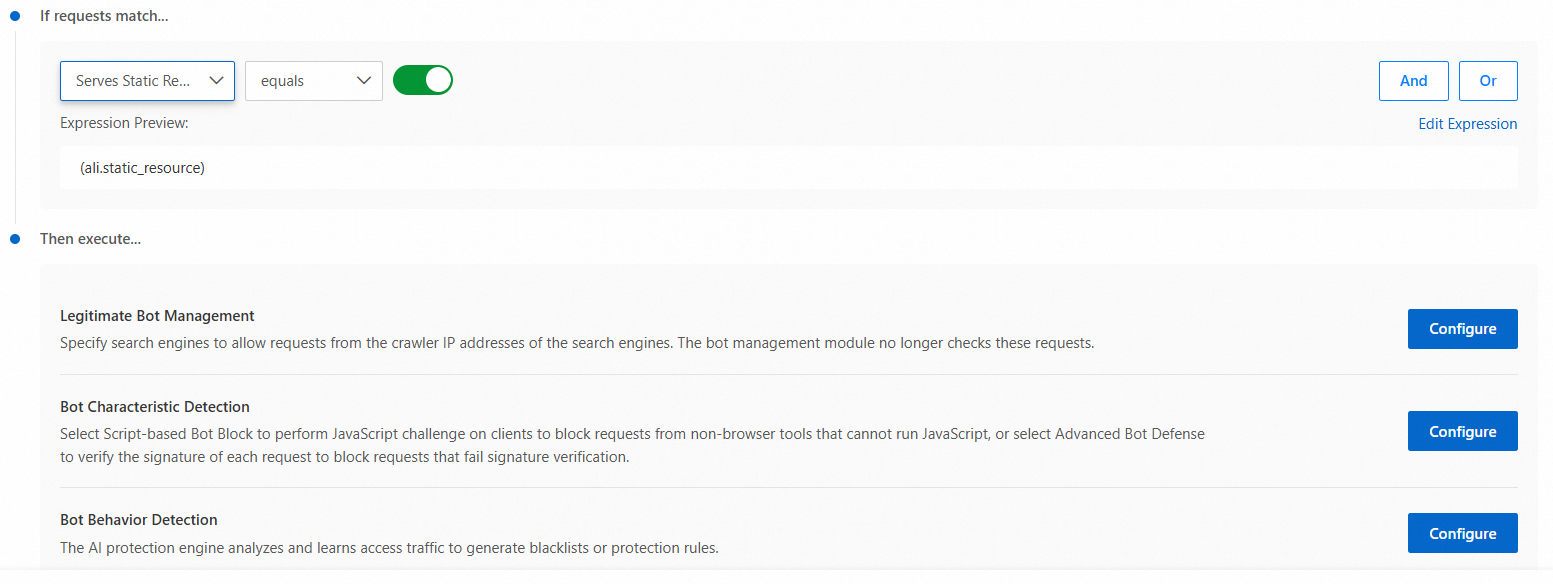The image size is (1553, 584).
Task: Add an And condition
Action: tap(1413, 81)
